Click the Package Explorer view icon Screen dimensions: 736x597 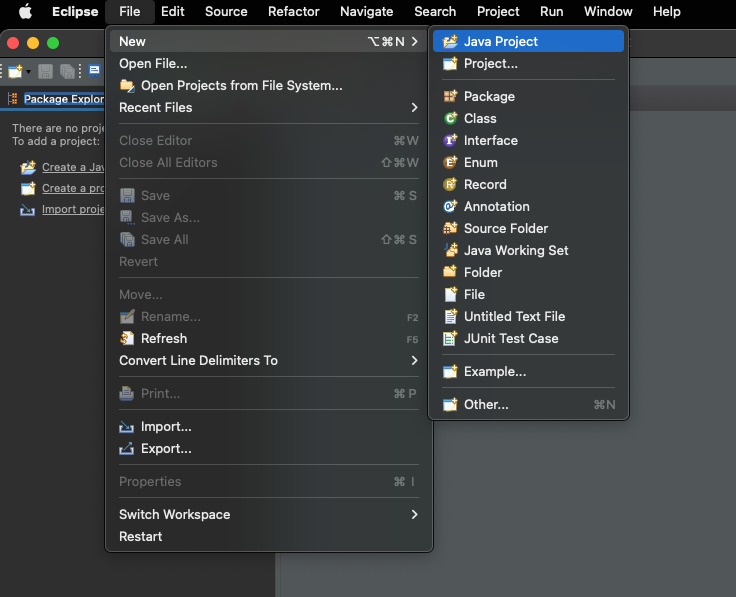pyautogui.click(x=13, y=99)
